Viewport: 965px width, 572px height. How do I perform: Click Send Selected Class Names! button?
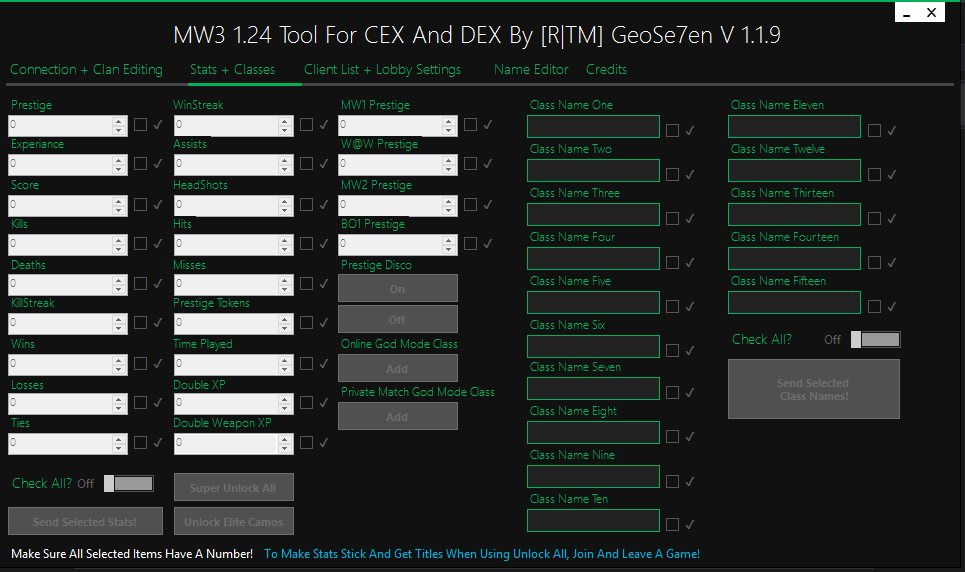(814, 389)
